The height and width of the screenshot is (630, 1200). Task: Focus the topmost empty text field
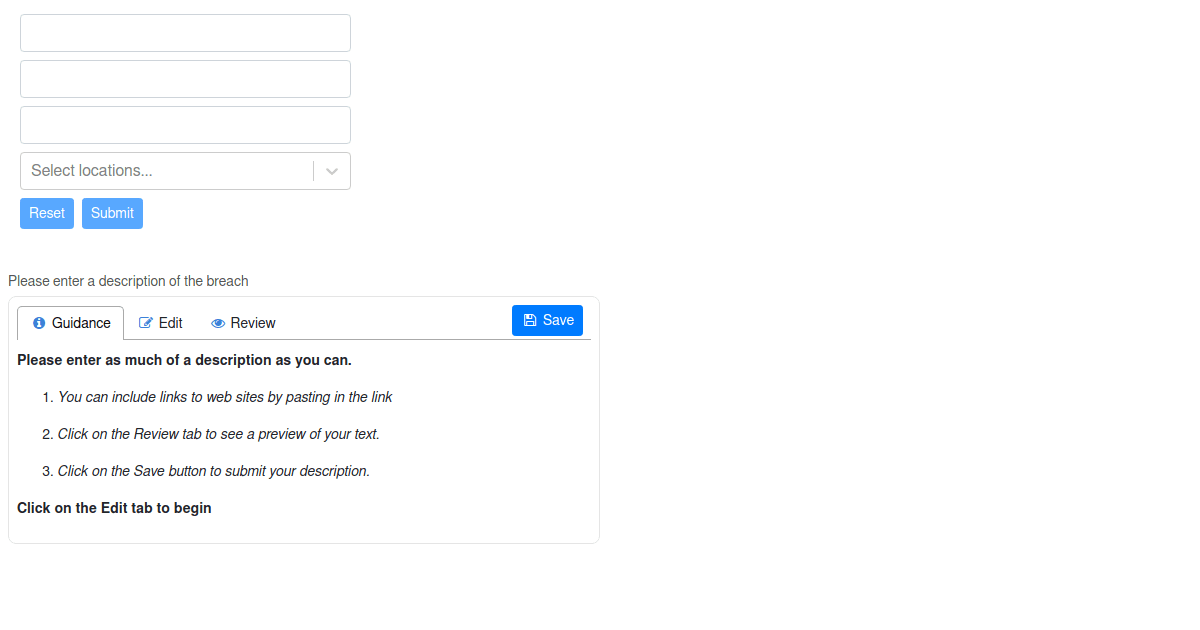point(185,32)
